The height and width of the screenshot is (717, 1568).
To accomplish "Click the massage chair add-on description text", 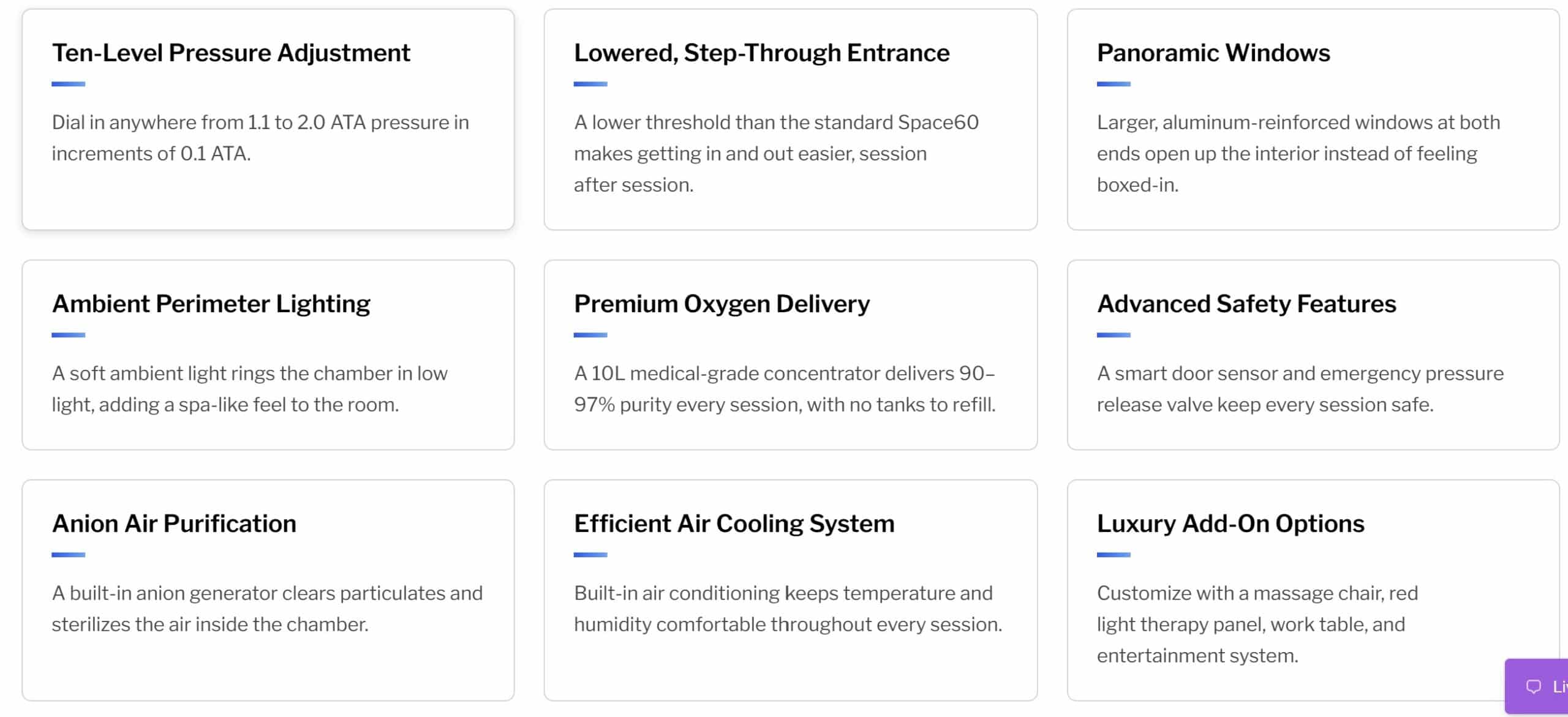I will (x=1257, y=624).
